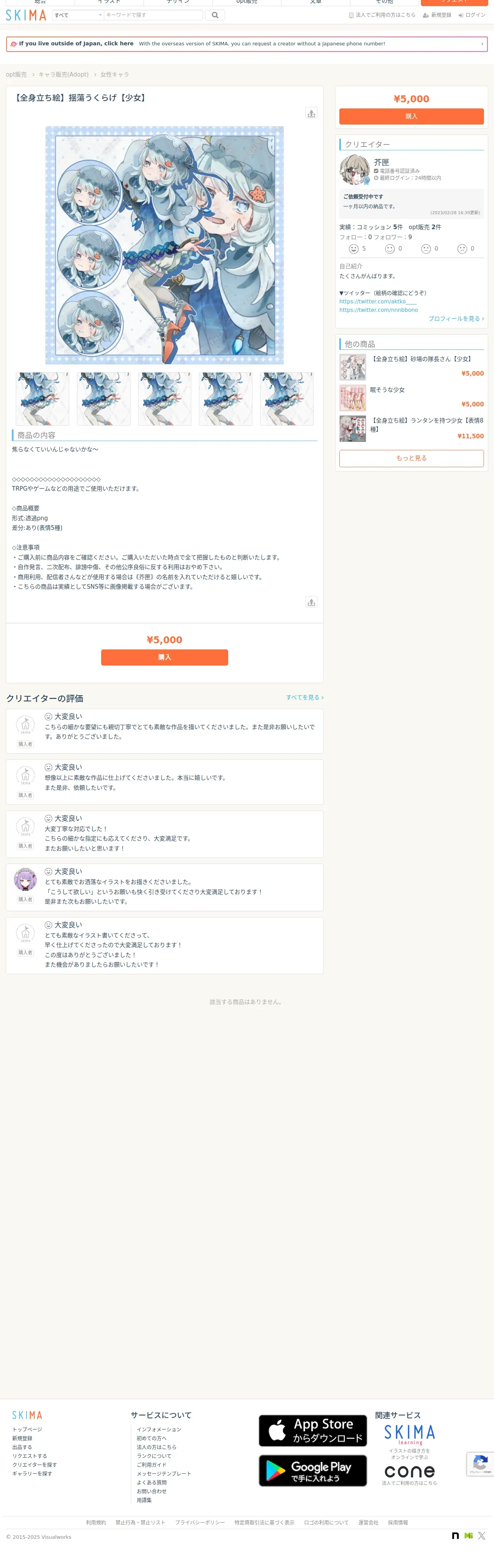This screenshot has height=1568, width=494.
Task: Open twitter.com/aktko____ link
Action: [x=378, y=301]
